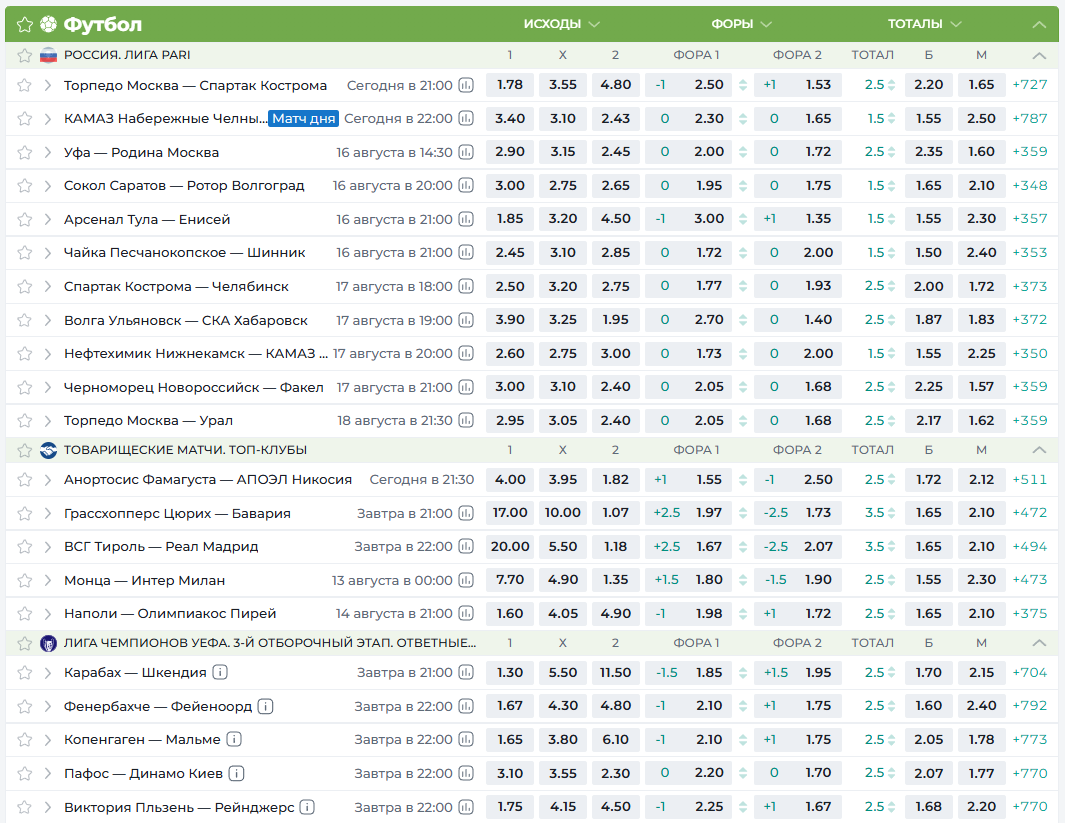Click the friendly matches handshake league icon
The height and width of the screenshot is (823, 1065).
[48, 450]
